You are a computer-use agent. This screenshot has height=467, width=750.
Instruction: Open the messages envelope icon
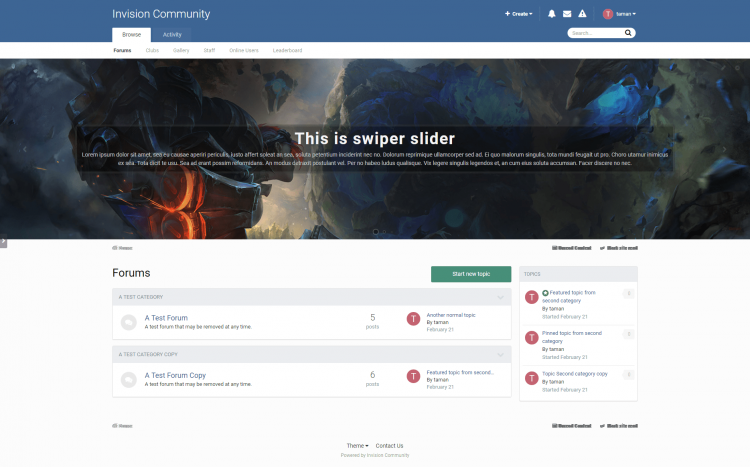tap(567, 14)
